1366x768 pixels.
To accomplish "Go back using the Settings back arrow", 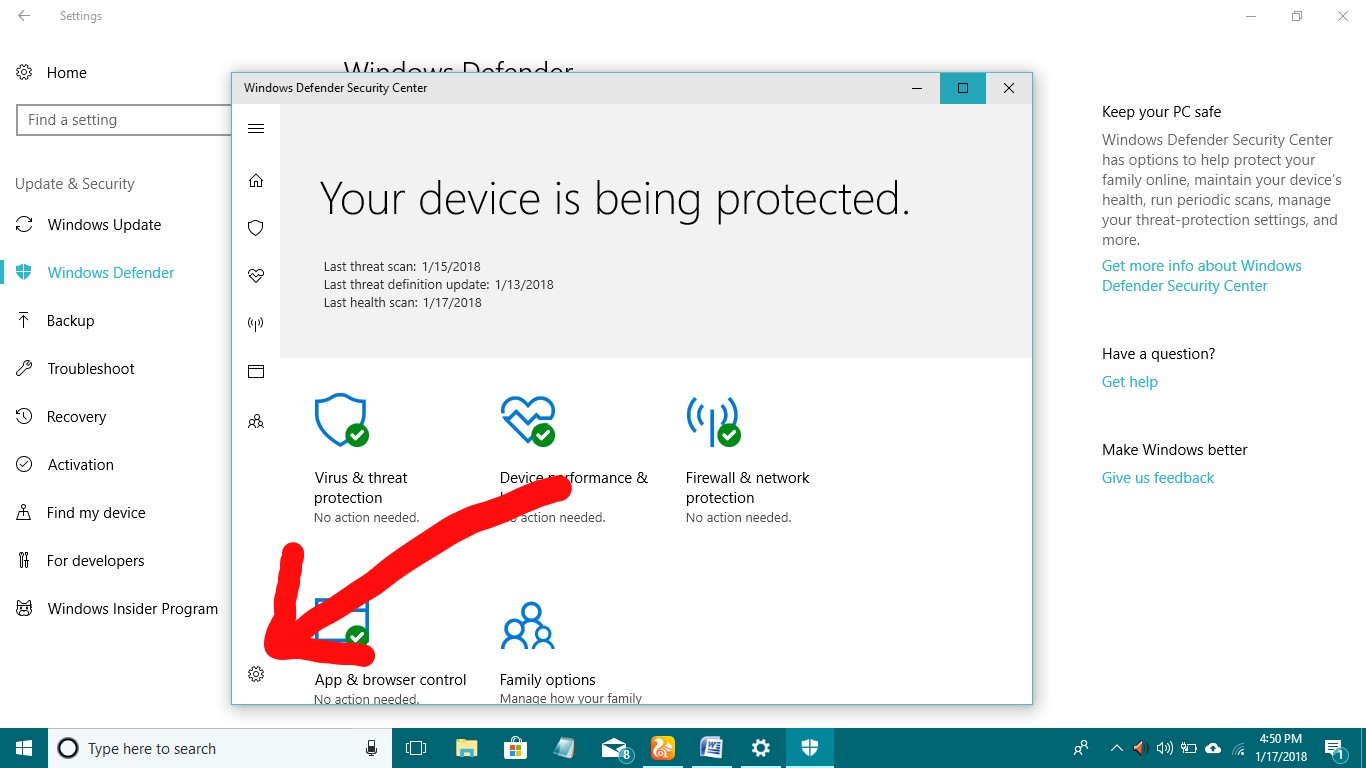I will (x=24, y=16).
